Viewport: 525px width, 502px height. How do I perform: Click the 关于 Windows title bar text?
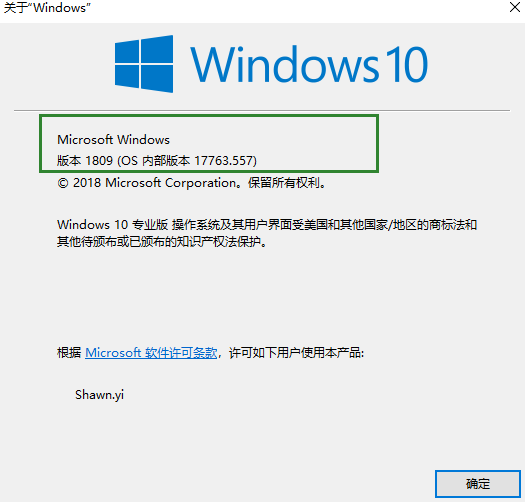tap(47, 7)
